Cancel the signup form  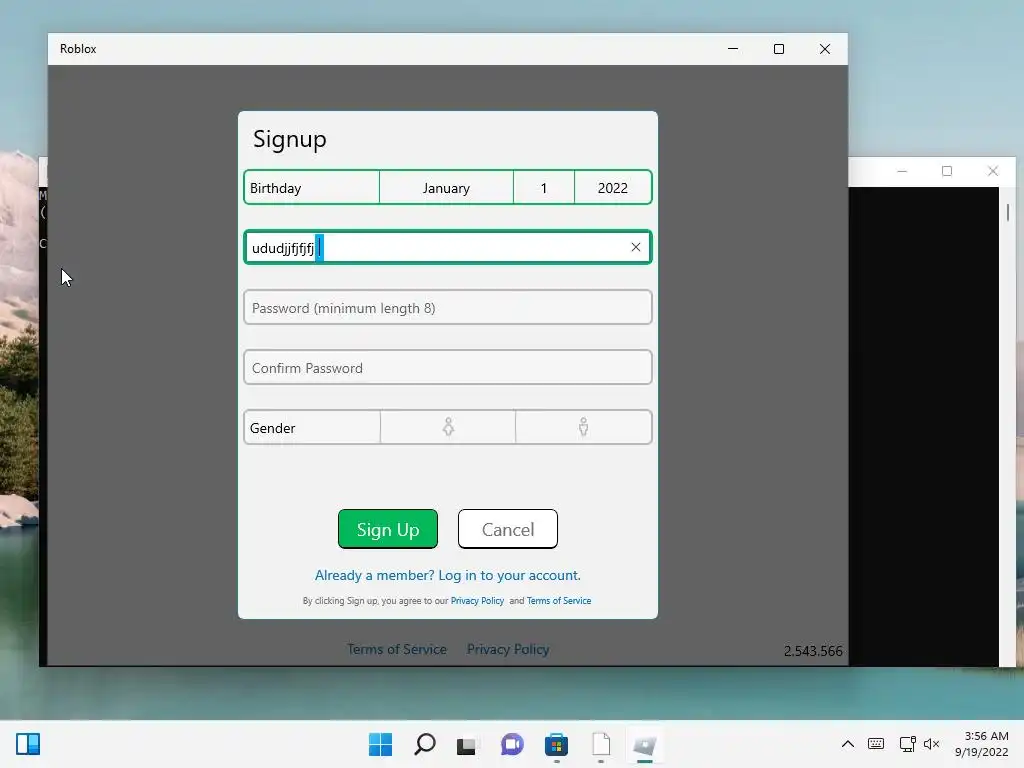507,529
